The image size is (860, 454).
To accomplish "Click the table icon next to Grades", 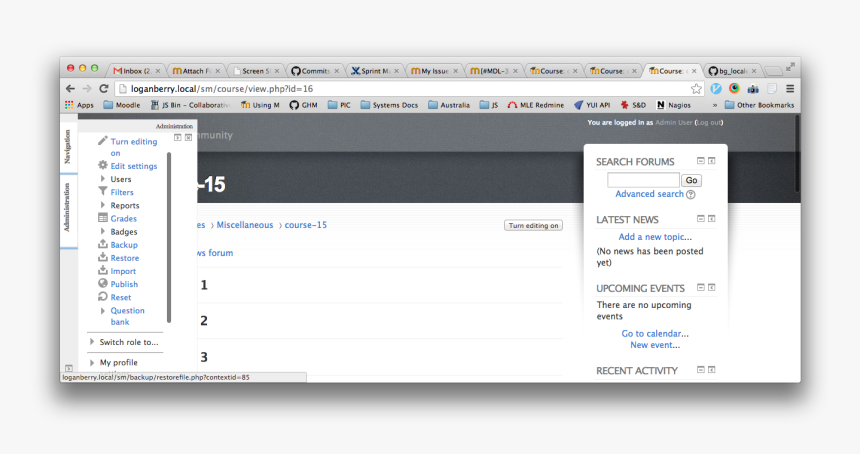I will (103, 218).
